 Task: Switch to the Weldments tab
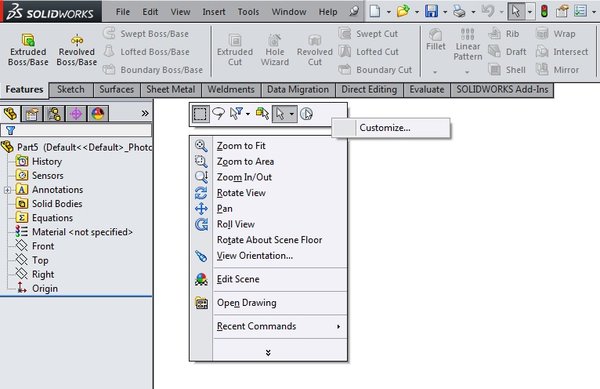(x=231, y=90)
